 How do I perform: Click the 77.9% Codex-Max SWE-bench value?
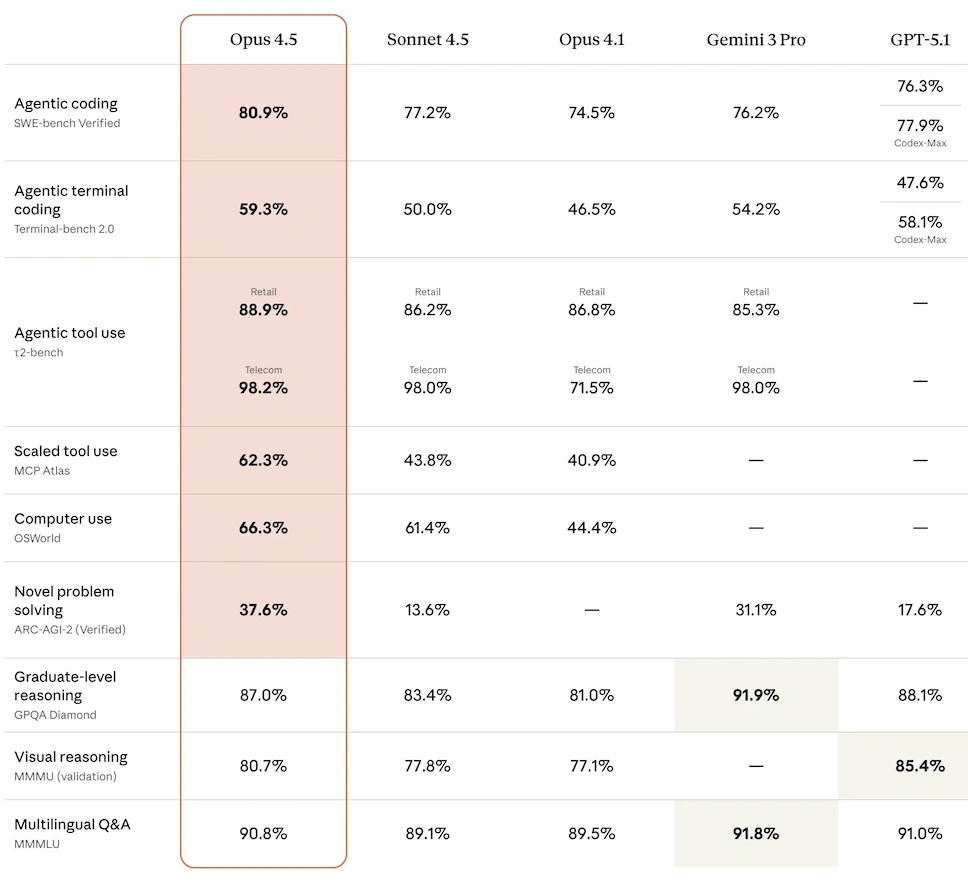pyautogui.click(x=919, y=126)
